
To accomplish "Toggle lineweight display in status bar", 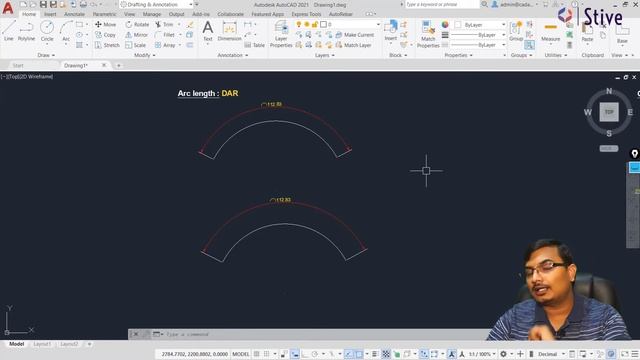I will 374,354.
